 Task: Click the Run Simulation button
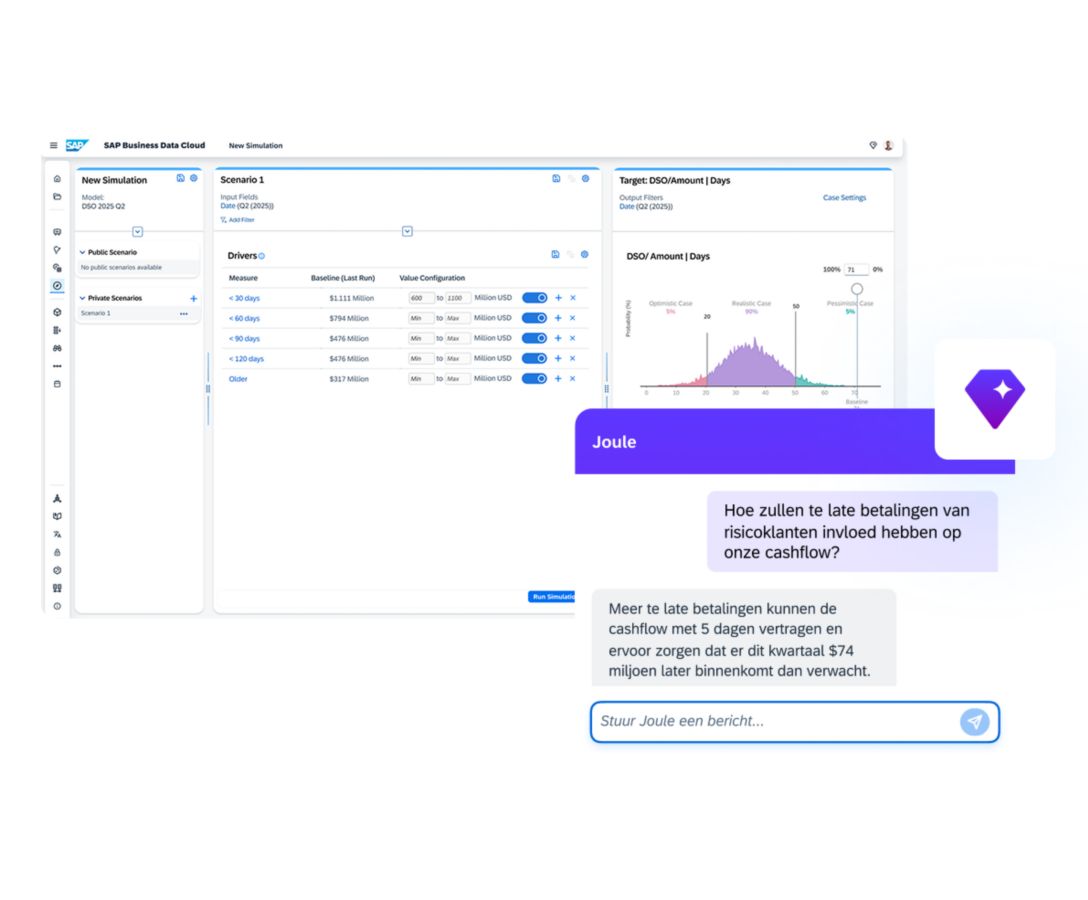click(x=552, y=597)
